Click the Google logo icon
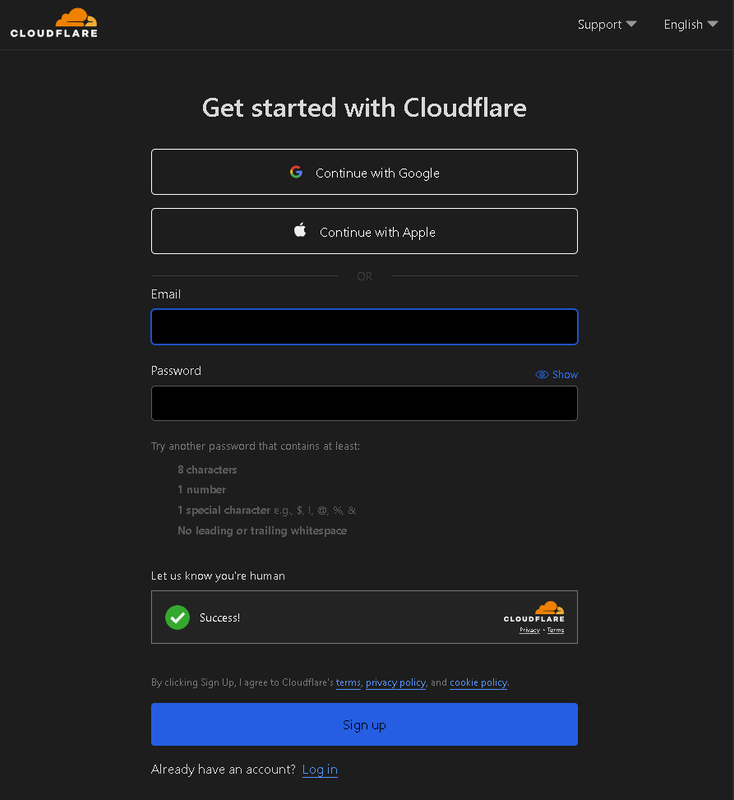The height and width of the screenshot is (800, 734). click(x=296, y=172)
